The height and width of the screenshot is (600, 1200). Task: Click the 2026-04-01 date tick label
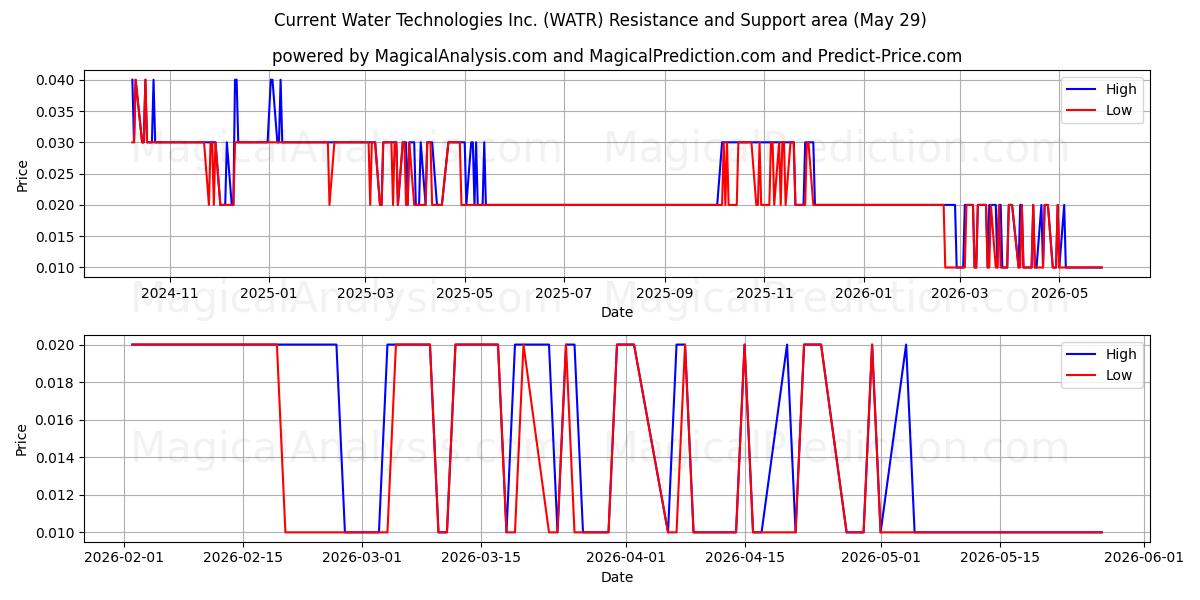click(x=626, y=558)
